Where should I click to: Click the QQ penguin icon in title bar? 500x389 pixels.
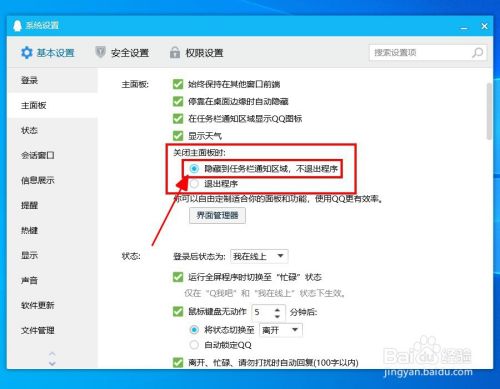[x=17, y=26]
